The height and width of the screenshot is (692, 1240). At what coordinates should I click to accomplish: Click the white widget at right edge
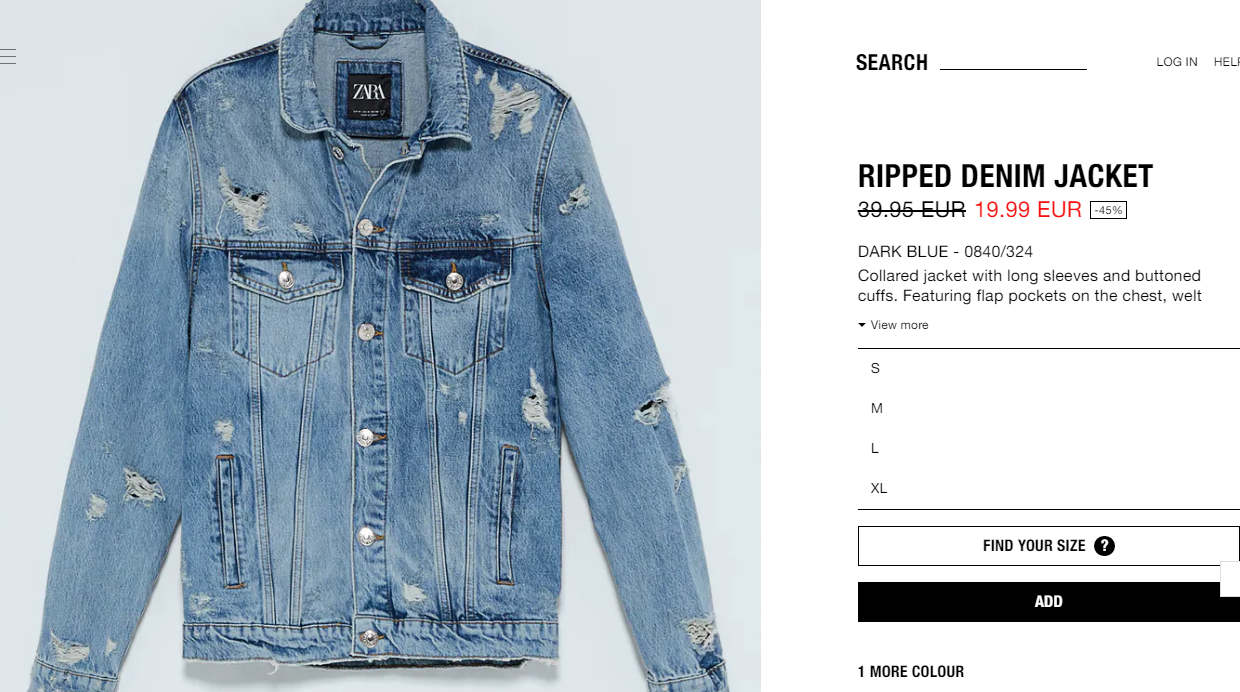[1230, 579]
